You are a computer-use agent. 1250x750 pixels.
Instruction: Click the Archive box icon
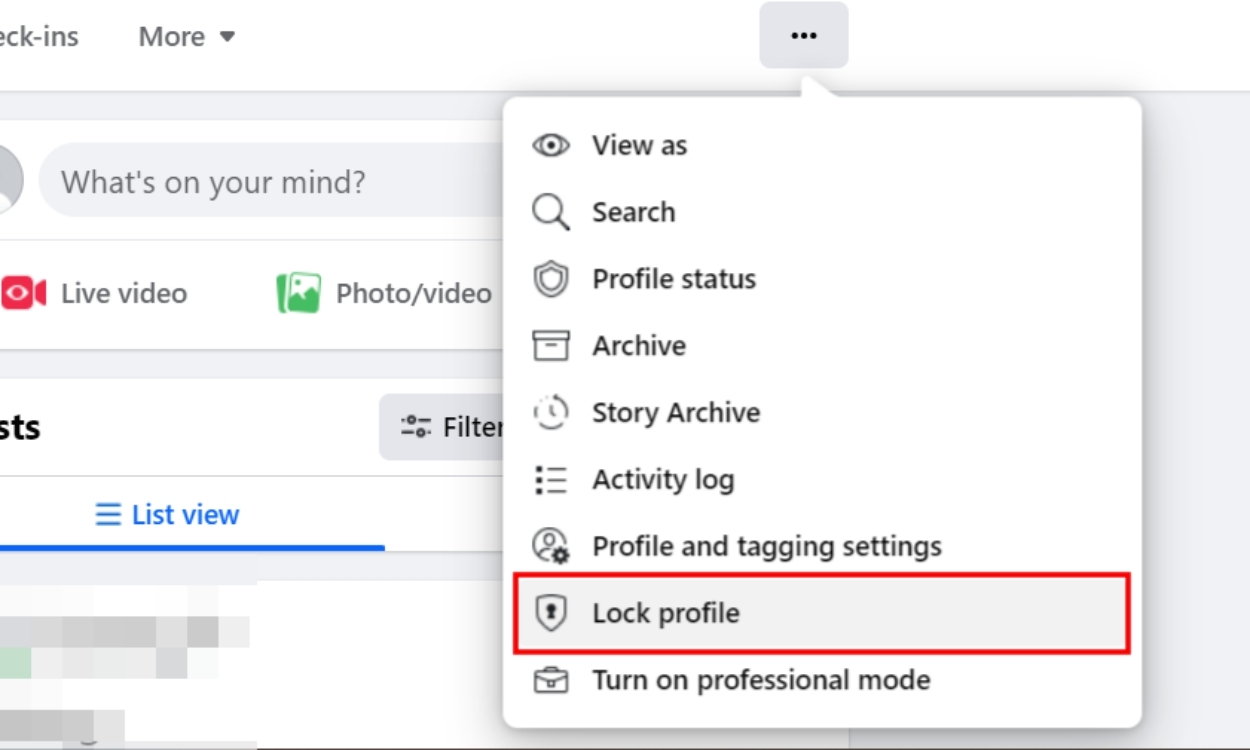coord(549,345)
